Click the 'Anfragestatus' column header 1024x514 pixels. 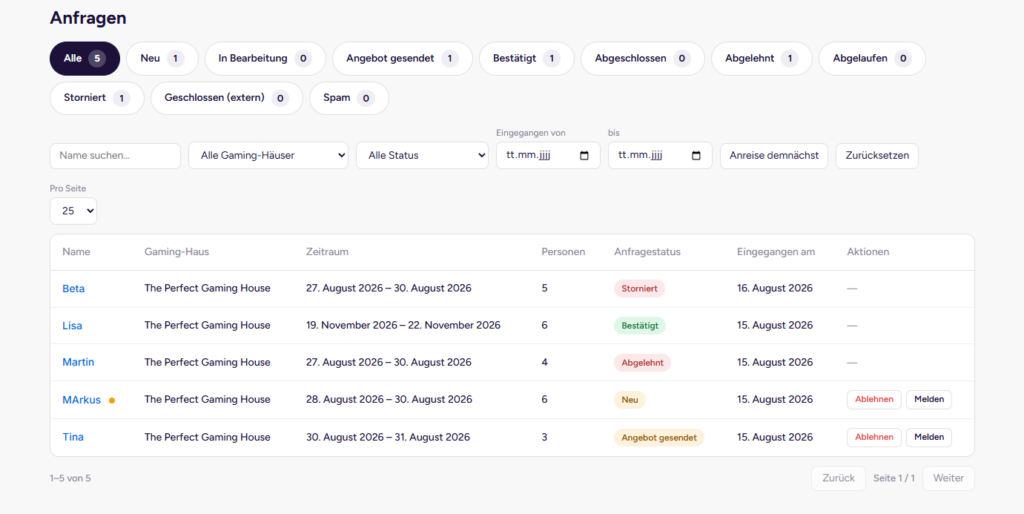[x=647, y=251]
